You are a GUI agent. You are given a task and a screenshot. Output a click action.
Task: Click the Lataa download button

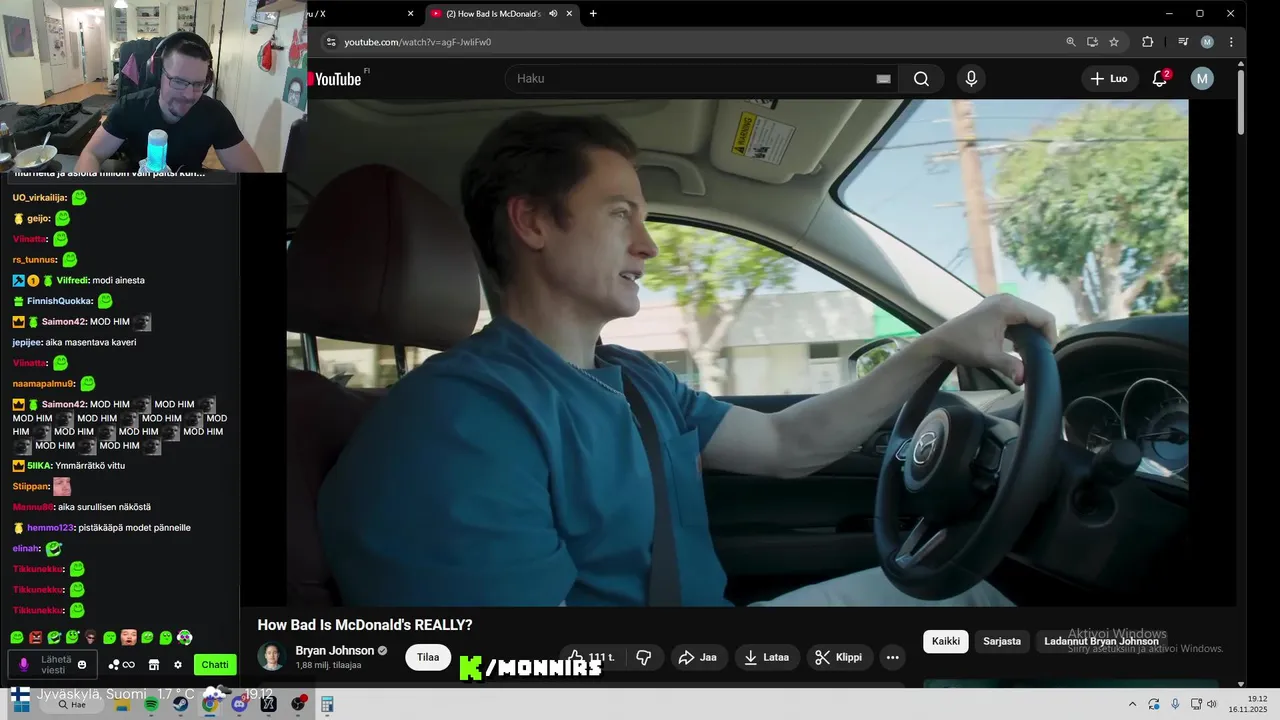[767, 657]
